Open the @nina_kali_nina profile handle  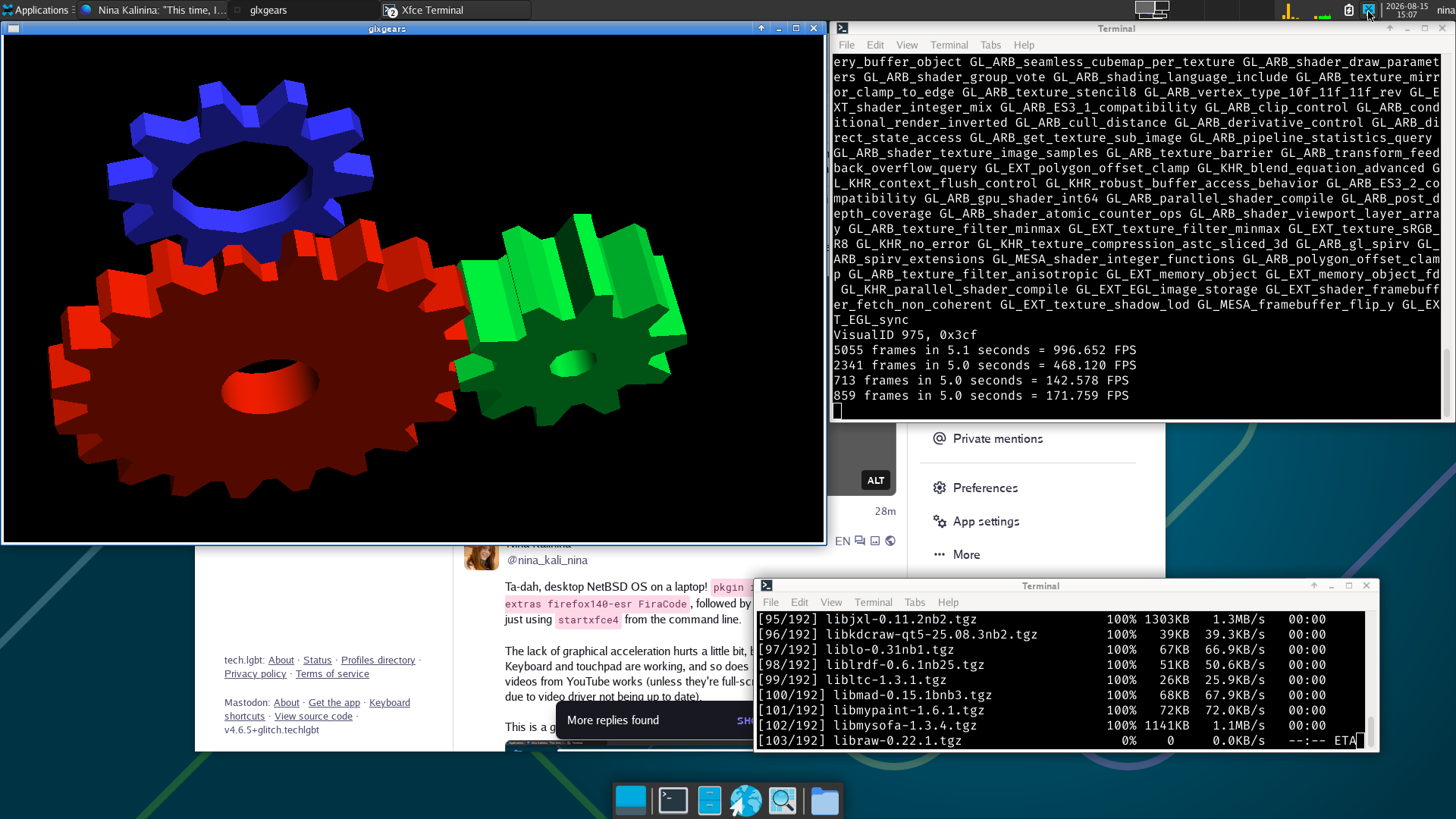click(x=547, y=560)
